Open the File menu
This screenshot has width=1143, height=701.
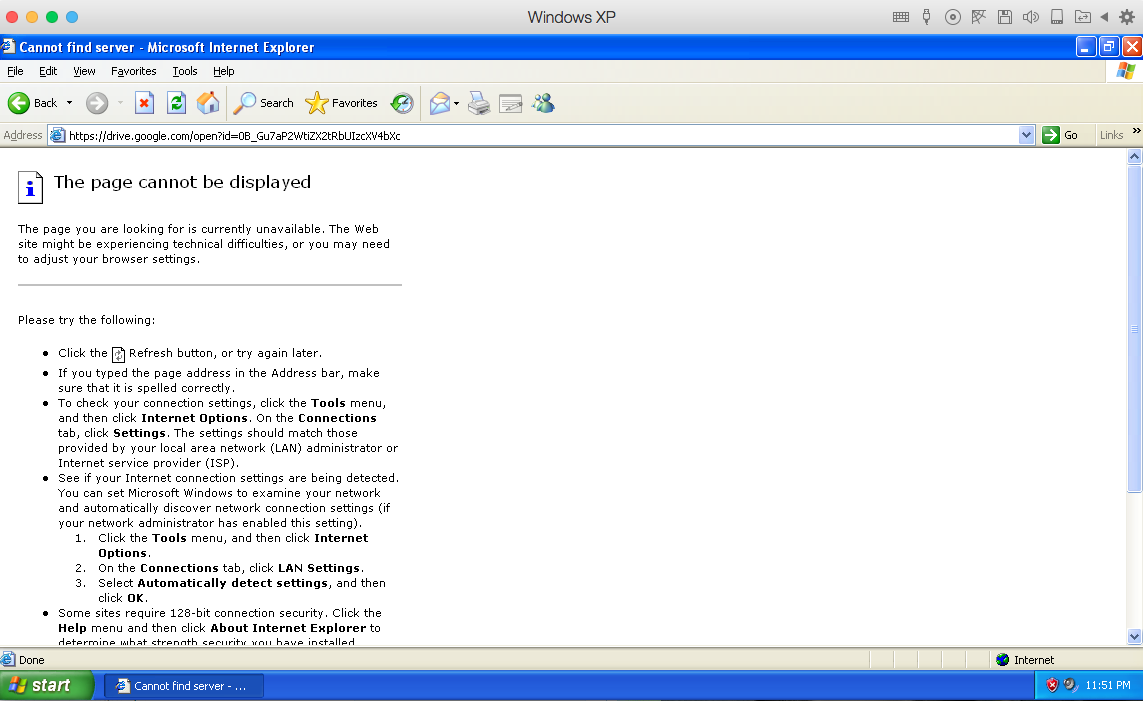(x=15, y=71)
